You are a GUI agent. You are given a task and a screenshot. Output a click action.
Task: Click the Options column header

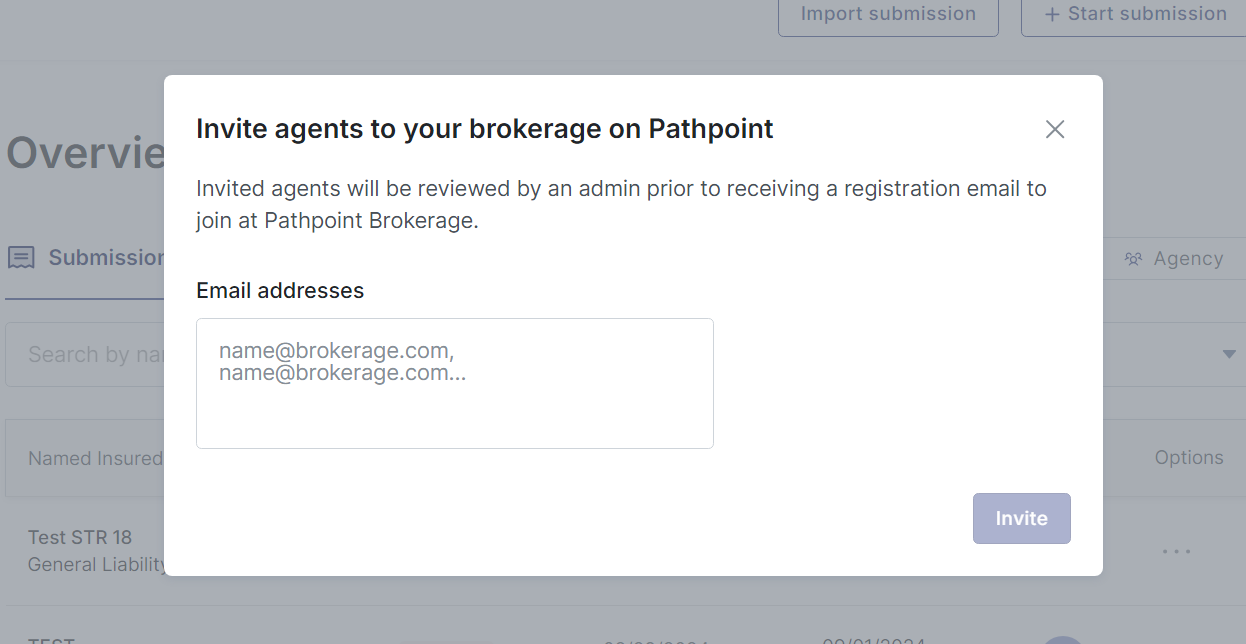[x=1189, y=457]
